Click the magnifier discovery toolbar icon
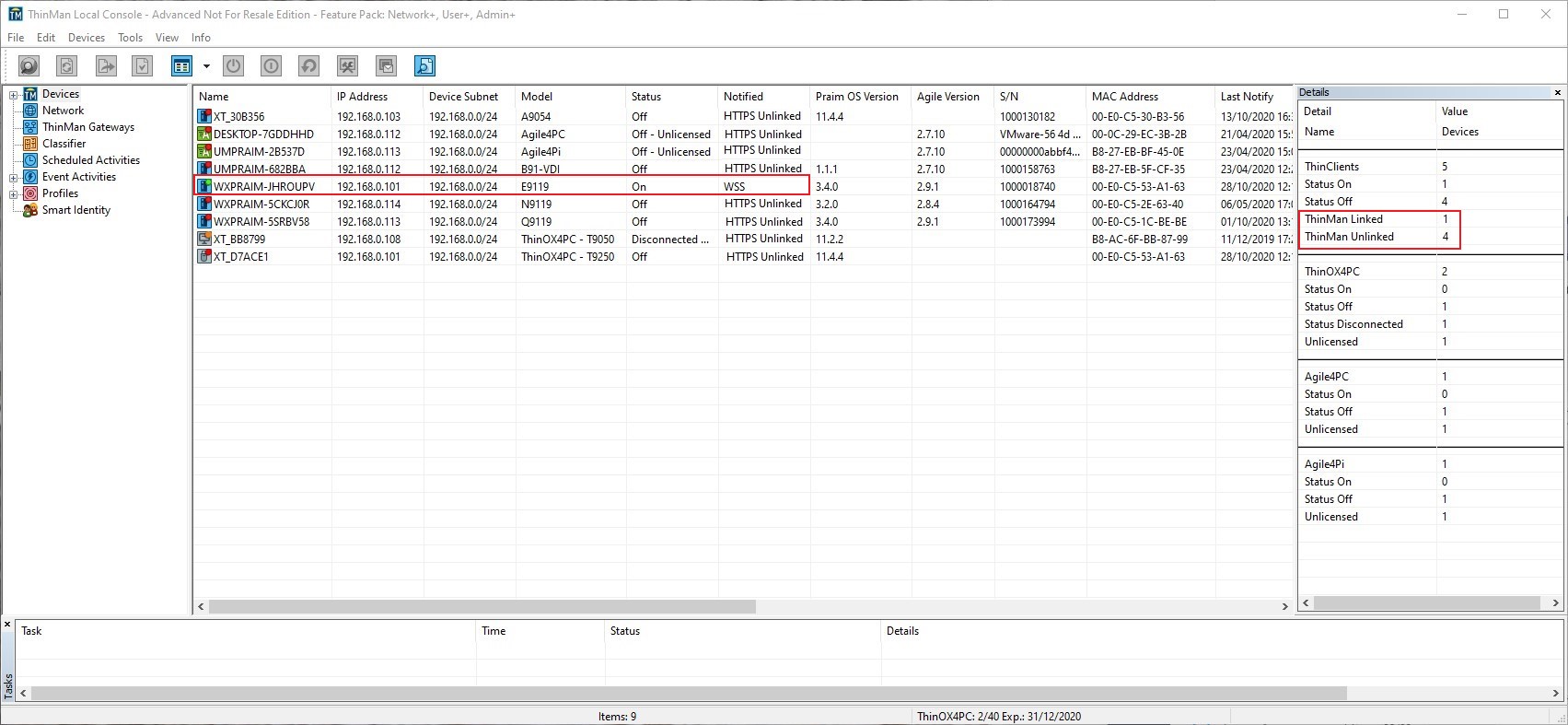The image size is (1568, 725). [x=29, y=65]
